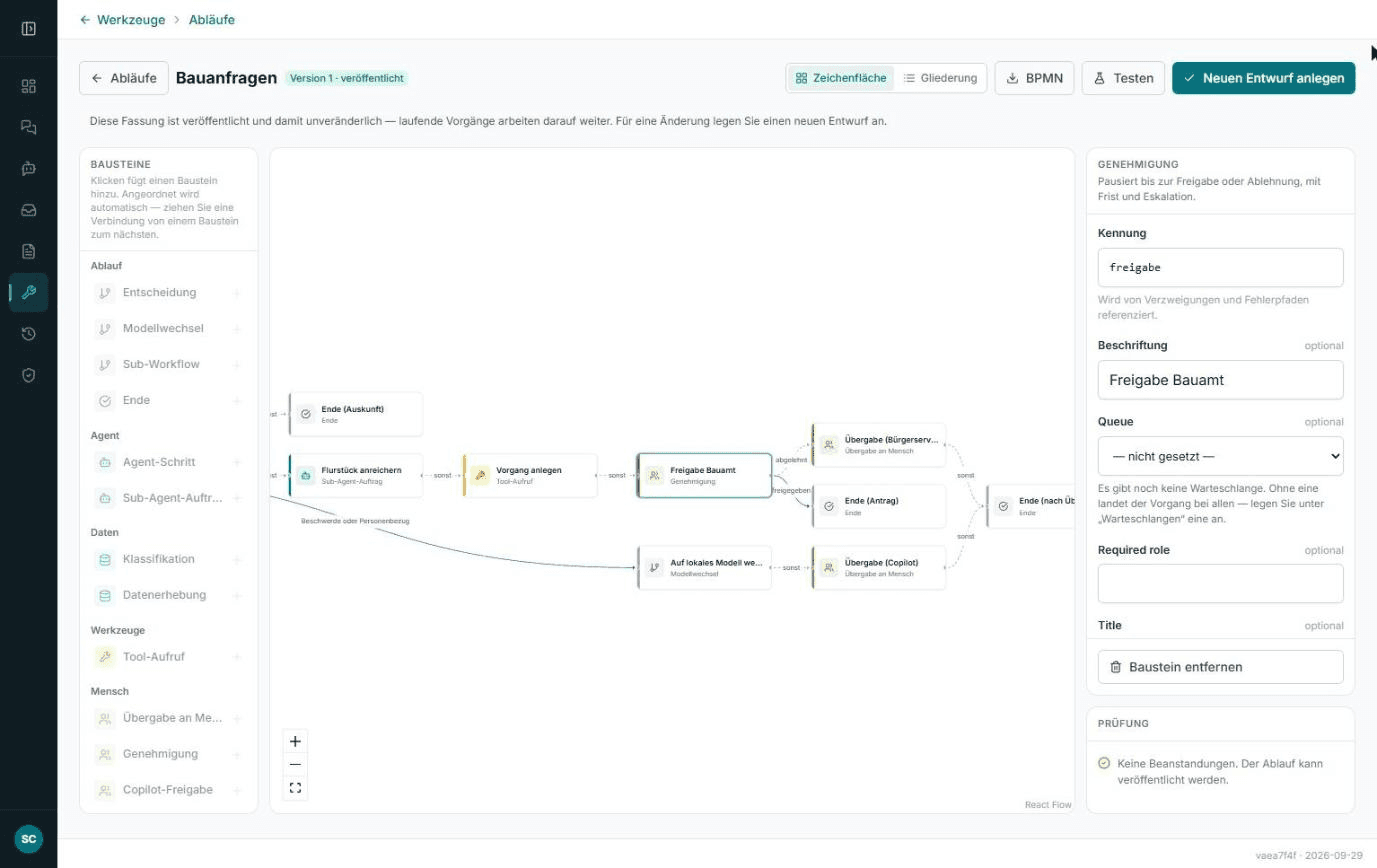Select the Freigabe Bauamt node

(705, 475)
